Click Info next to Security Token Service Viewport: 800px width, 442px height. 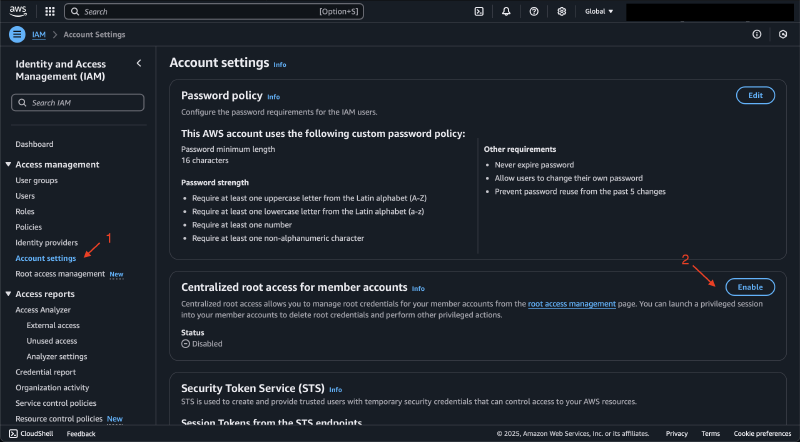(335, 390)
